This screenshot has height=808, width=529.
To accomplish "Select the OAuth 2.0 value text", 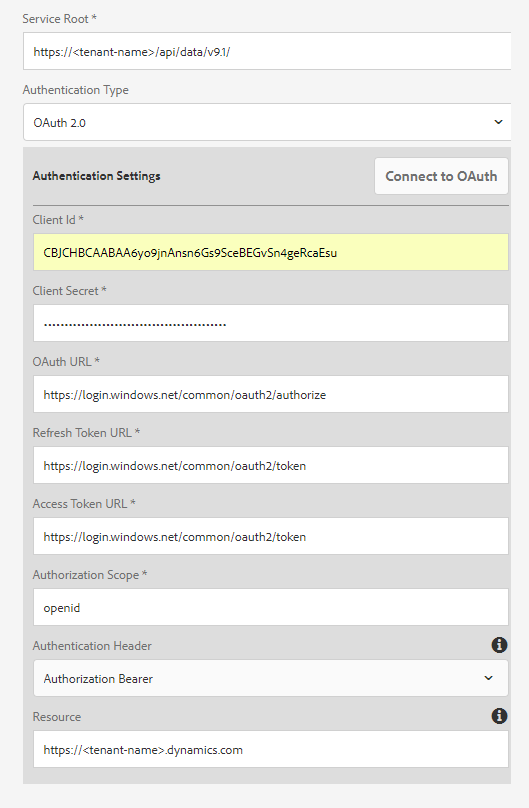I will [59, 123].
